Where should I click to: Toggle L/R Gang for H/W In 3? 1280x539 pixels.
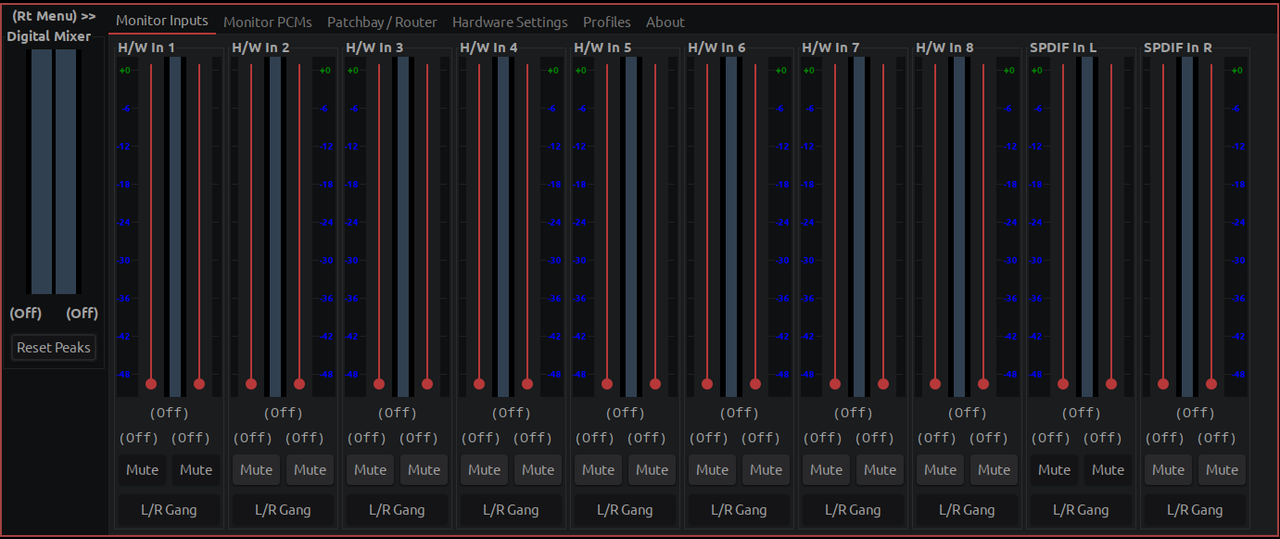click(x=397, y=510)
